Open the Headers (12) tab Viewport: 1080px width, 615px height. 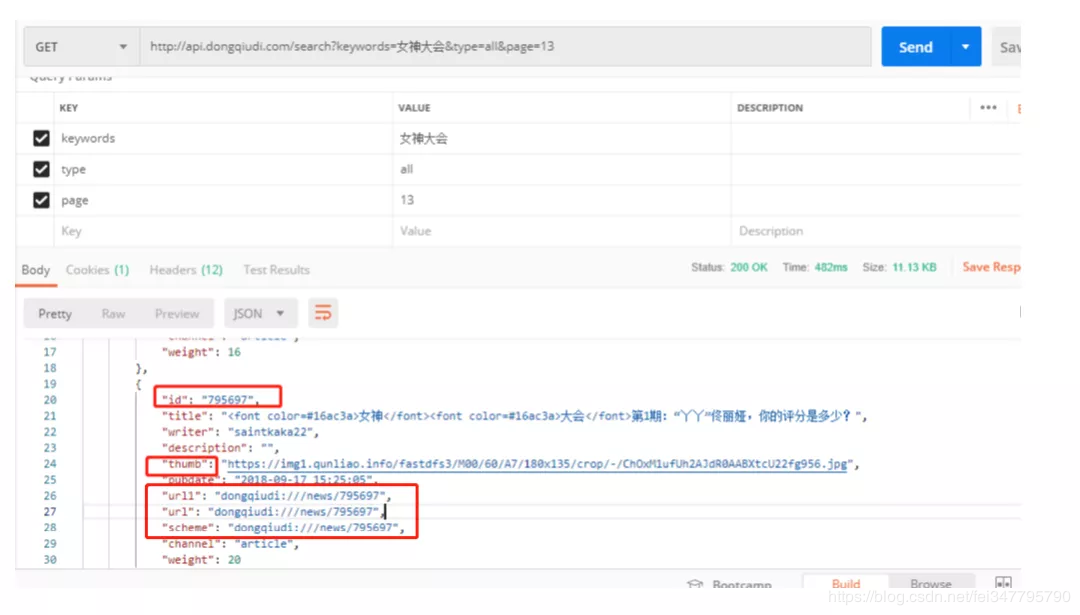click(x=186, y=270)
